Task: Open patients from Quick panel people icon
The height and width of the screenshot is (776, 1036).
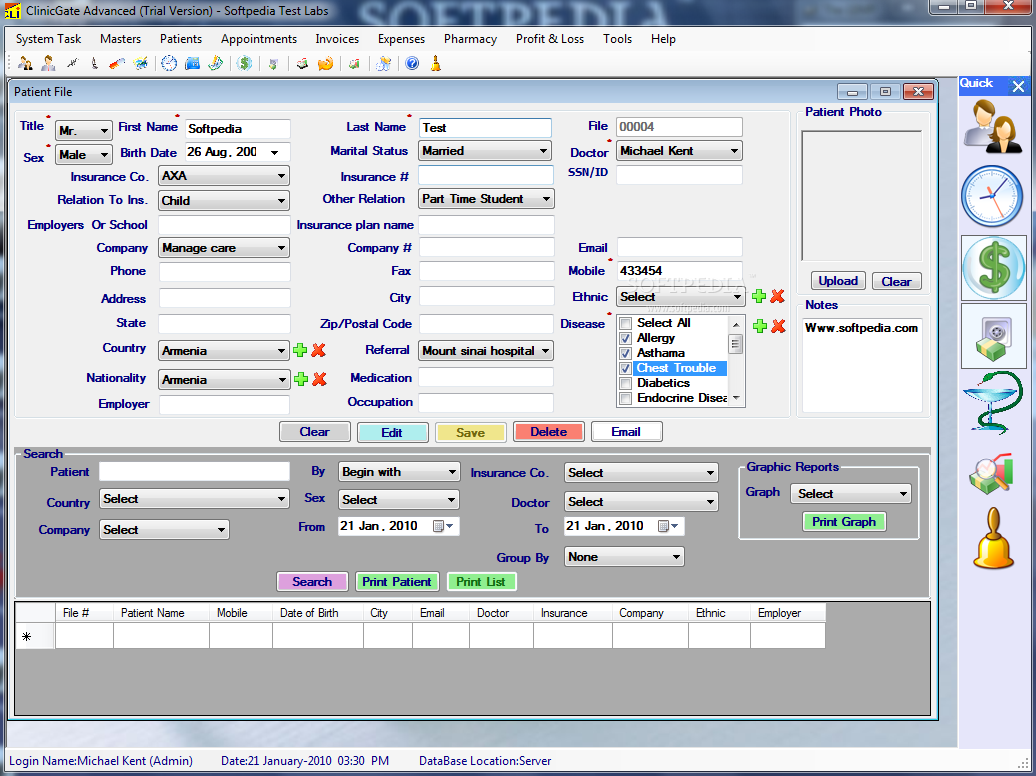Action: tap(993, 128)
